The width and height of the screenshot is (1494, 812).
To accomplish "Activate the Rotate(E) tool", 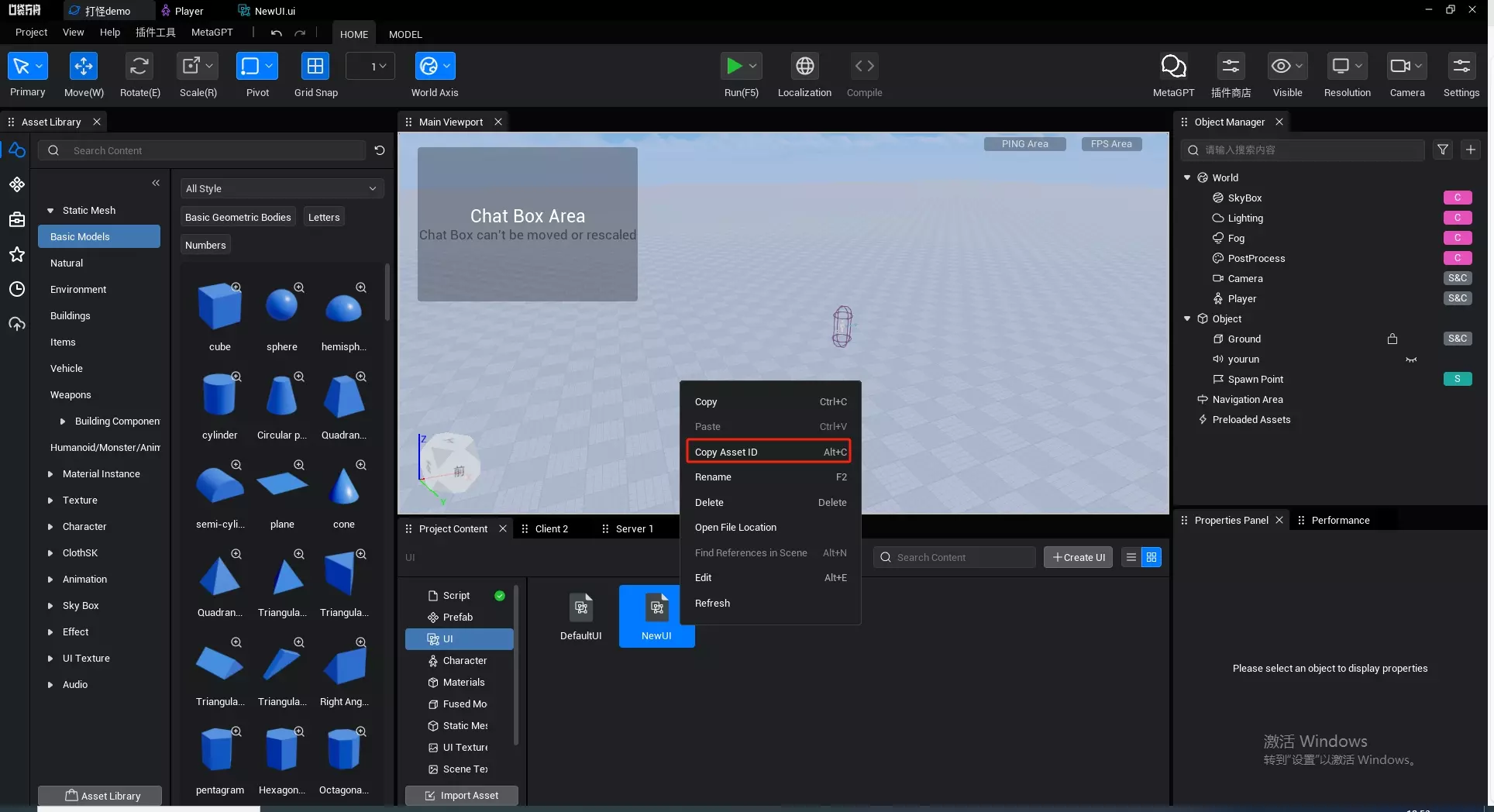I will click(x=139, y=66).
